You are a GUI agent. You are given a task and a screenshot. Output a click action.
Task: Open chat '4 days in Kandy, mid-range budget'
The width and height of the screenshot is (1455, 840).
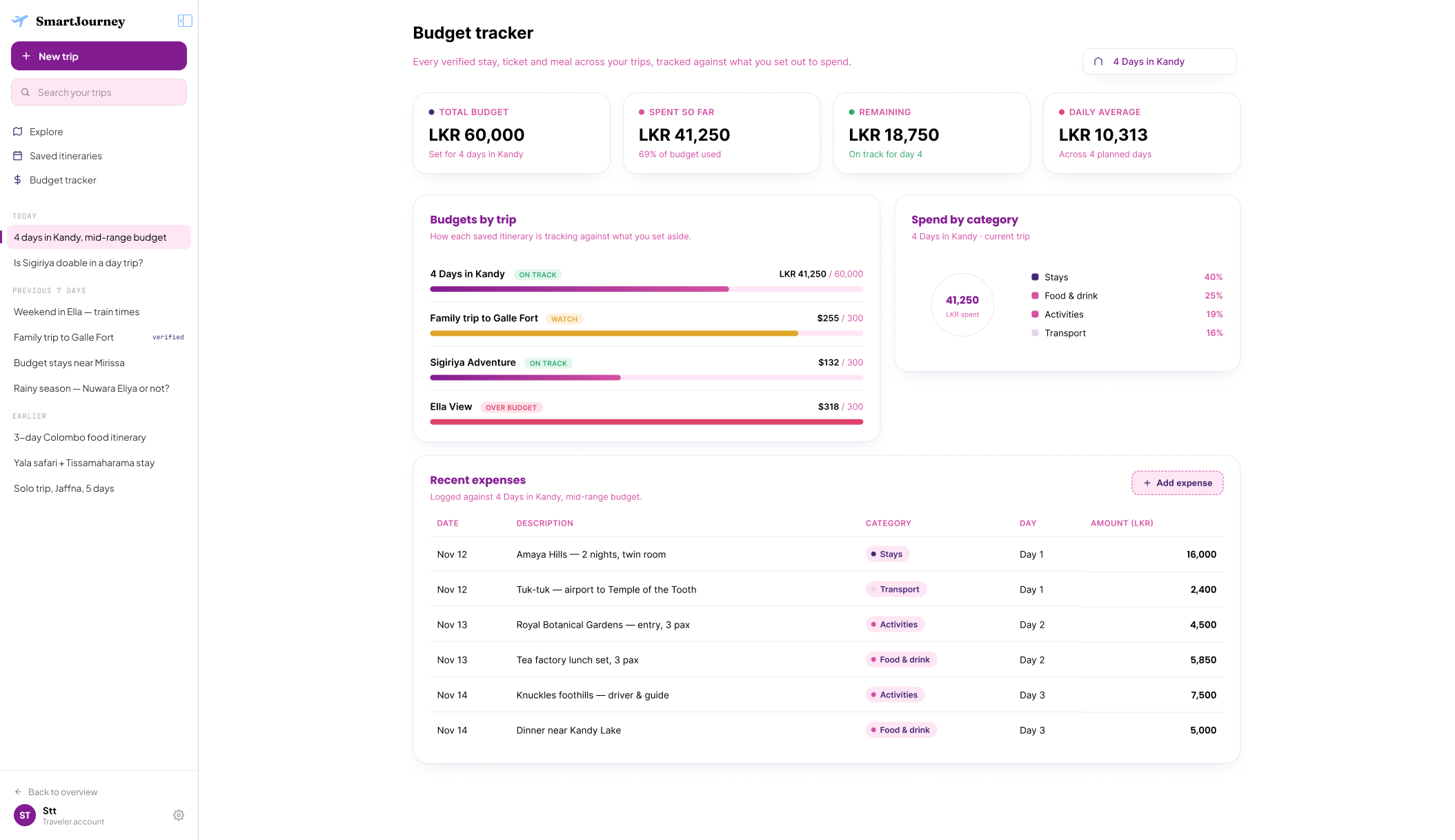pos(99,237)
